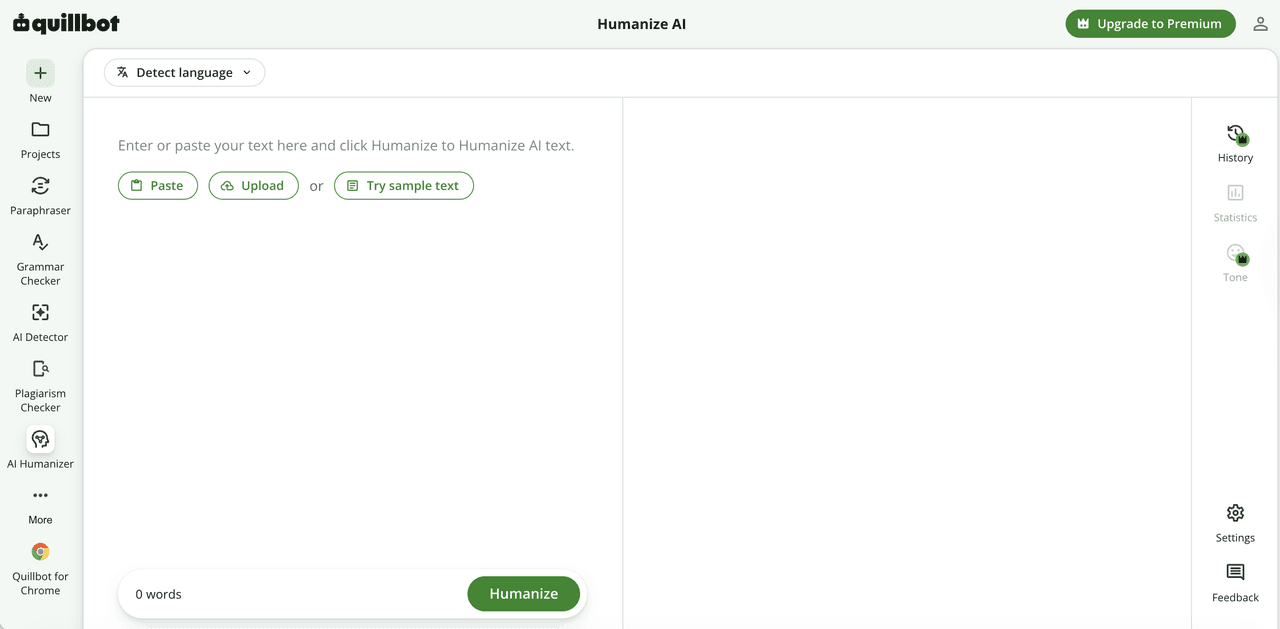This screenshot has width=1280, height=629.
Task: Expand the Detect language dropdown
Action: 185,72
